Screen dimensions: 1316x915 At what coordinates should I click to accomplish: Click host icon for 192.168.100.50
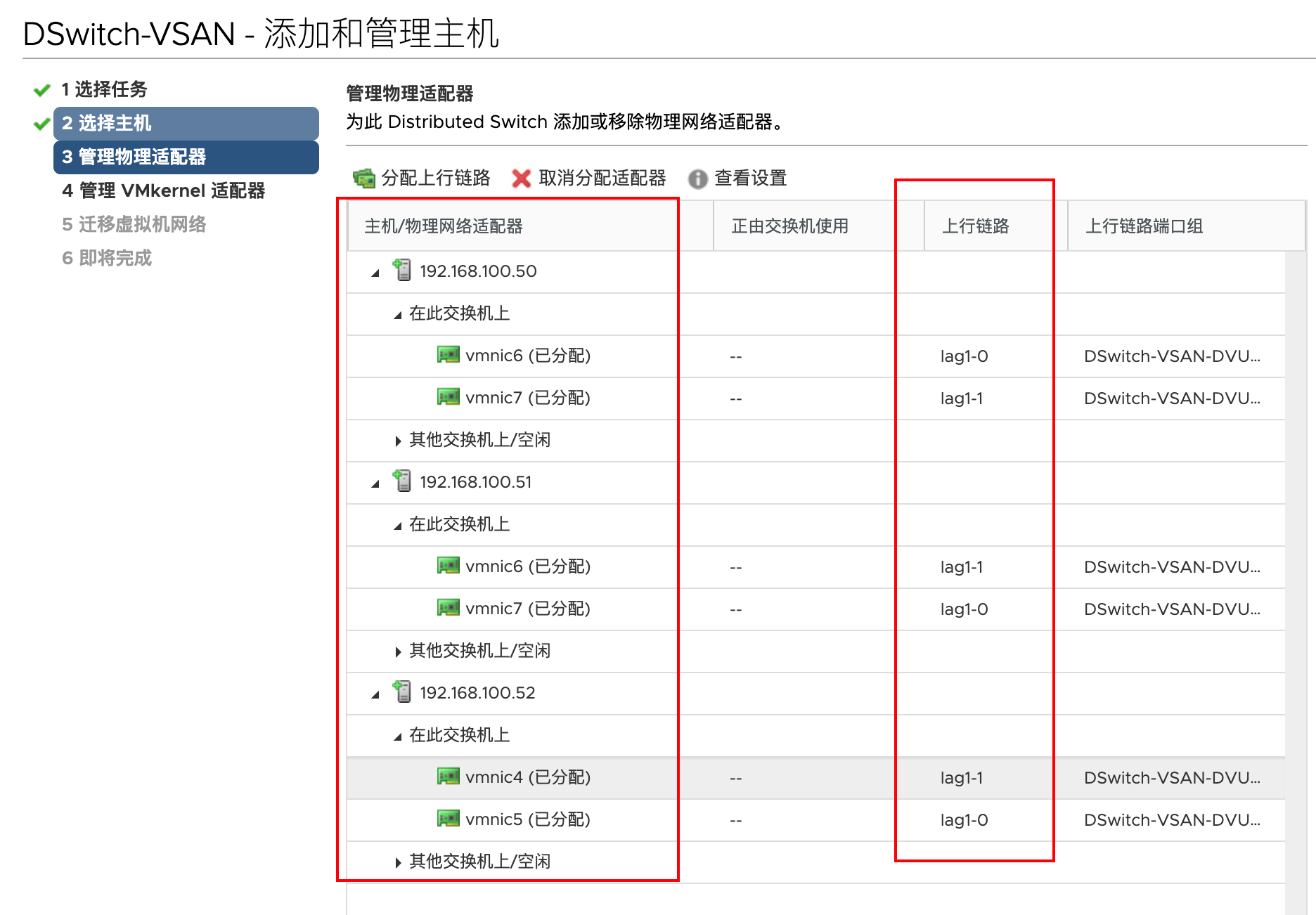(x=403, y=270)
